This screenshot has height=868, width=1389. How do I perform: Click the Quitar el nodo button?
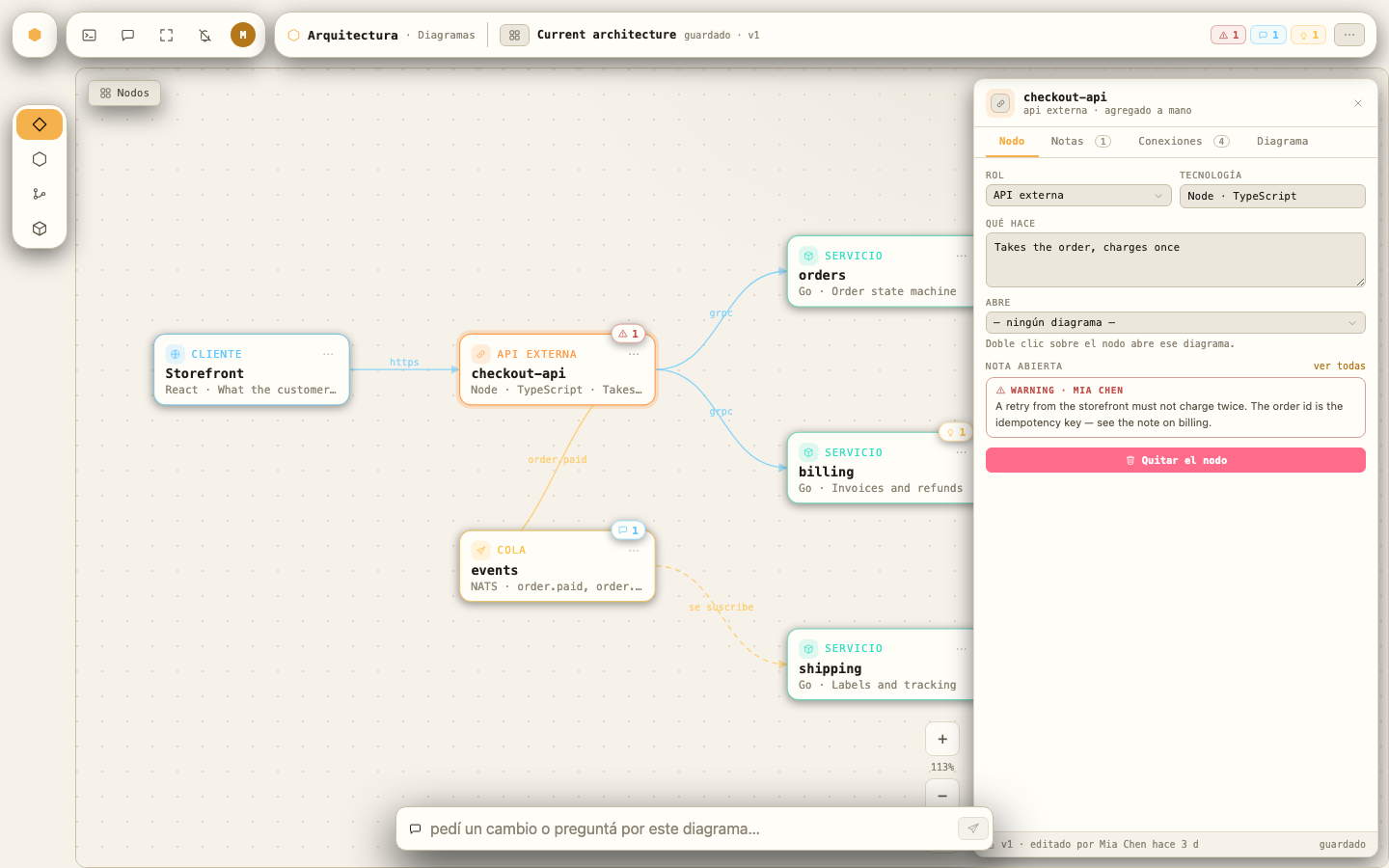(1176, 460)
